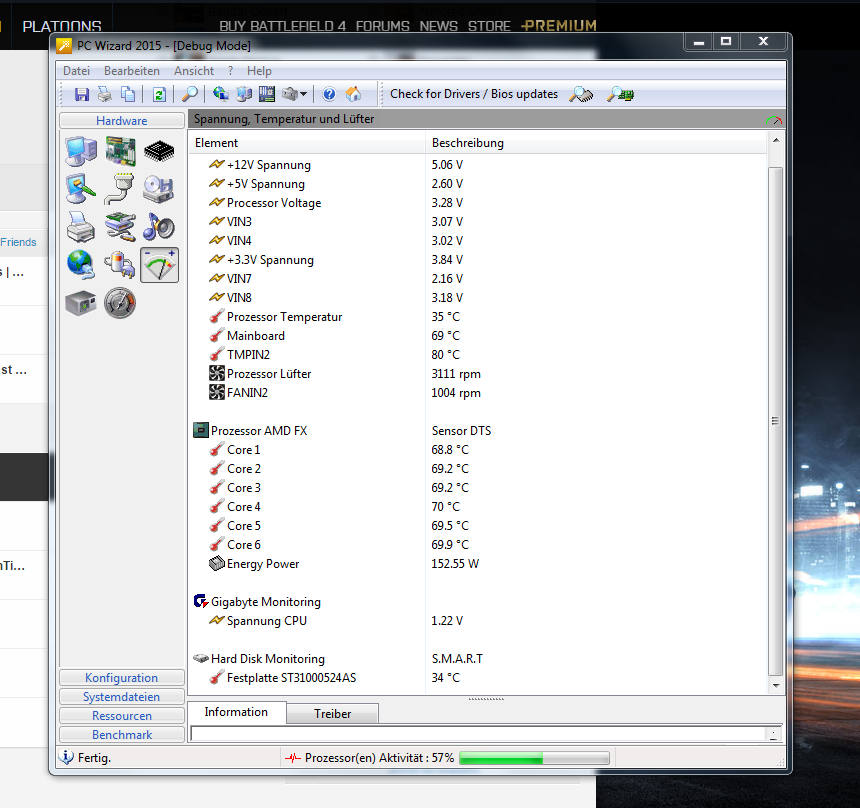Click scroll down arrow of sensor list
The height and width of the screenshot is (808, 860).
click(776, 685)
